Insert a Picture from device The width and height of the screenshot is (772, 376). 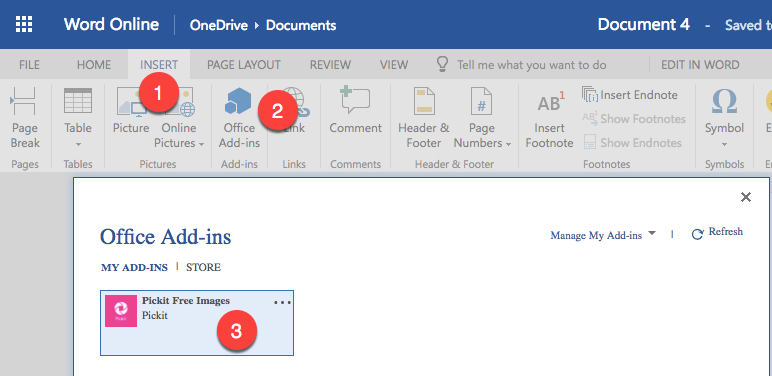tap(130, 111)
